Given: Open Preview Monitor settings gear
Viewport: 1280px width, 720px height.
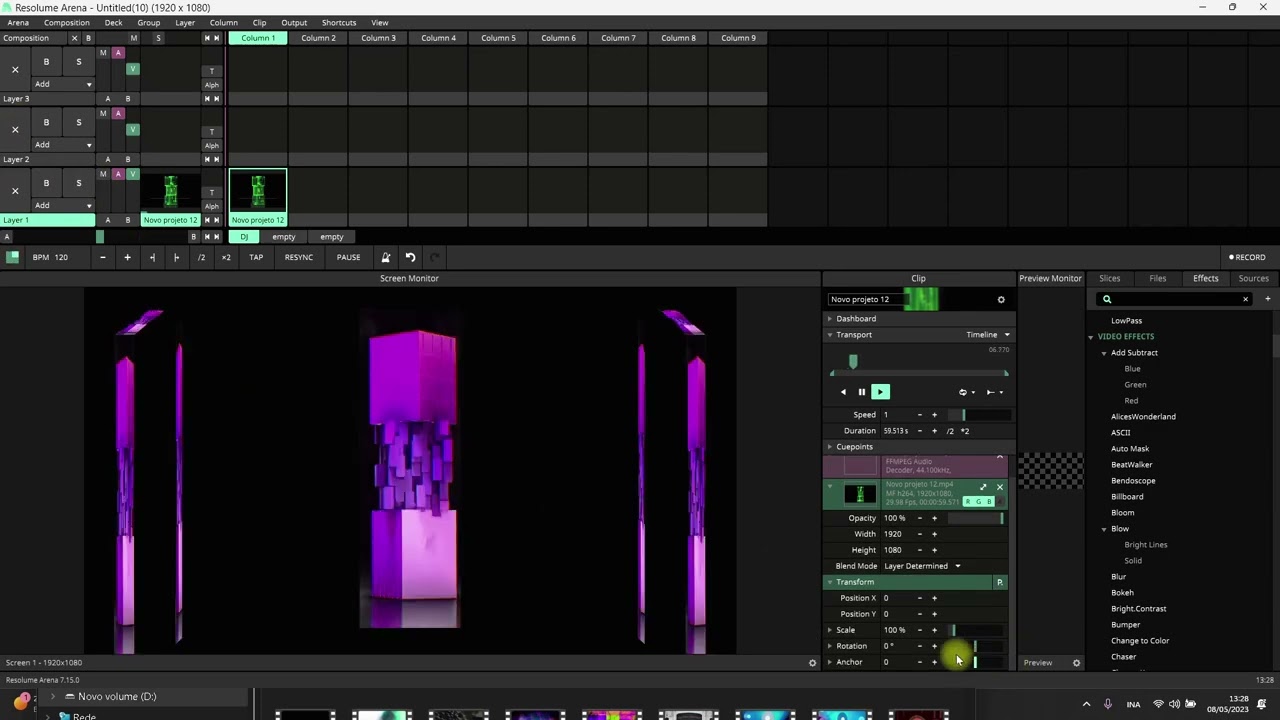Looking at the screenshot, I should (1076, 663).
